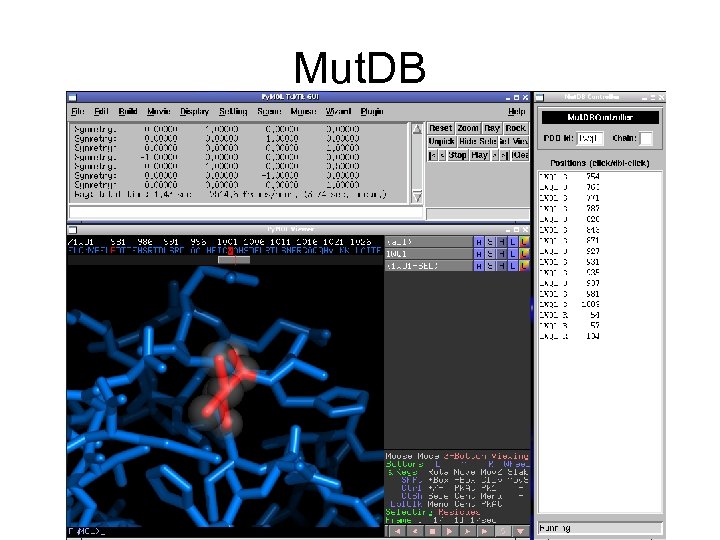
Task: Open the Action menu for the 1WQ1 object
Action: (x=478, y=254)
